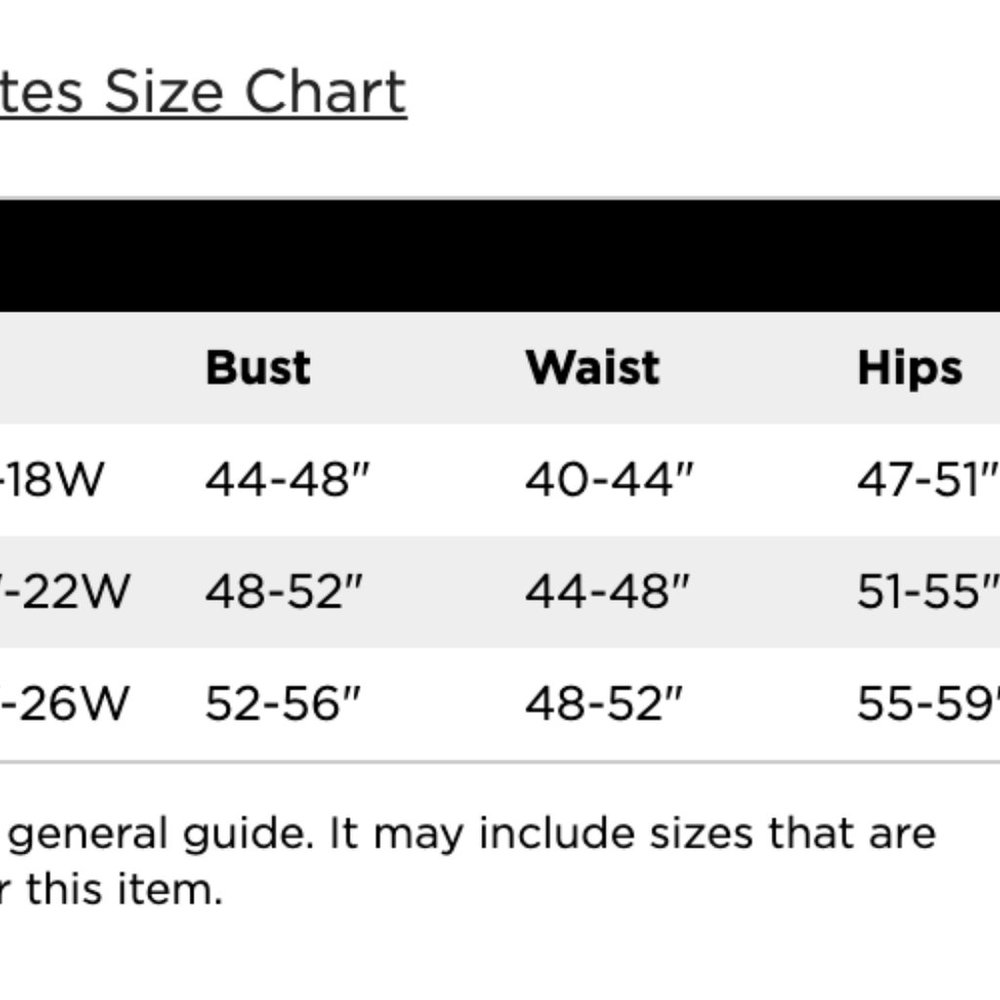This screenshot has height=1000, width=1000.
Task: Select the 51-55" hips cell
Action: pos(929,592)
